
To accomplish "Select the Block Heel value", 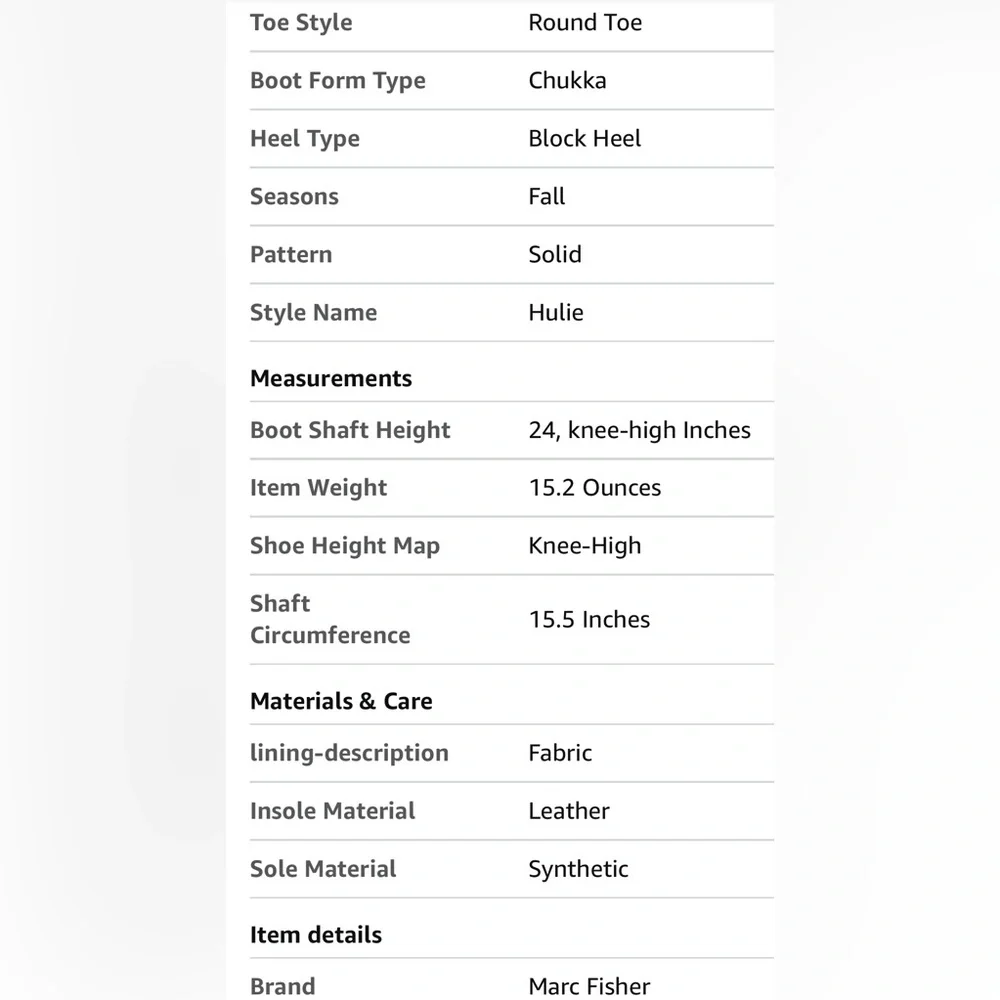I will click(584, 138).
